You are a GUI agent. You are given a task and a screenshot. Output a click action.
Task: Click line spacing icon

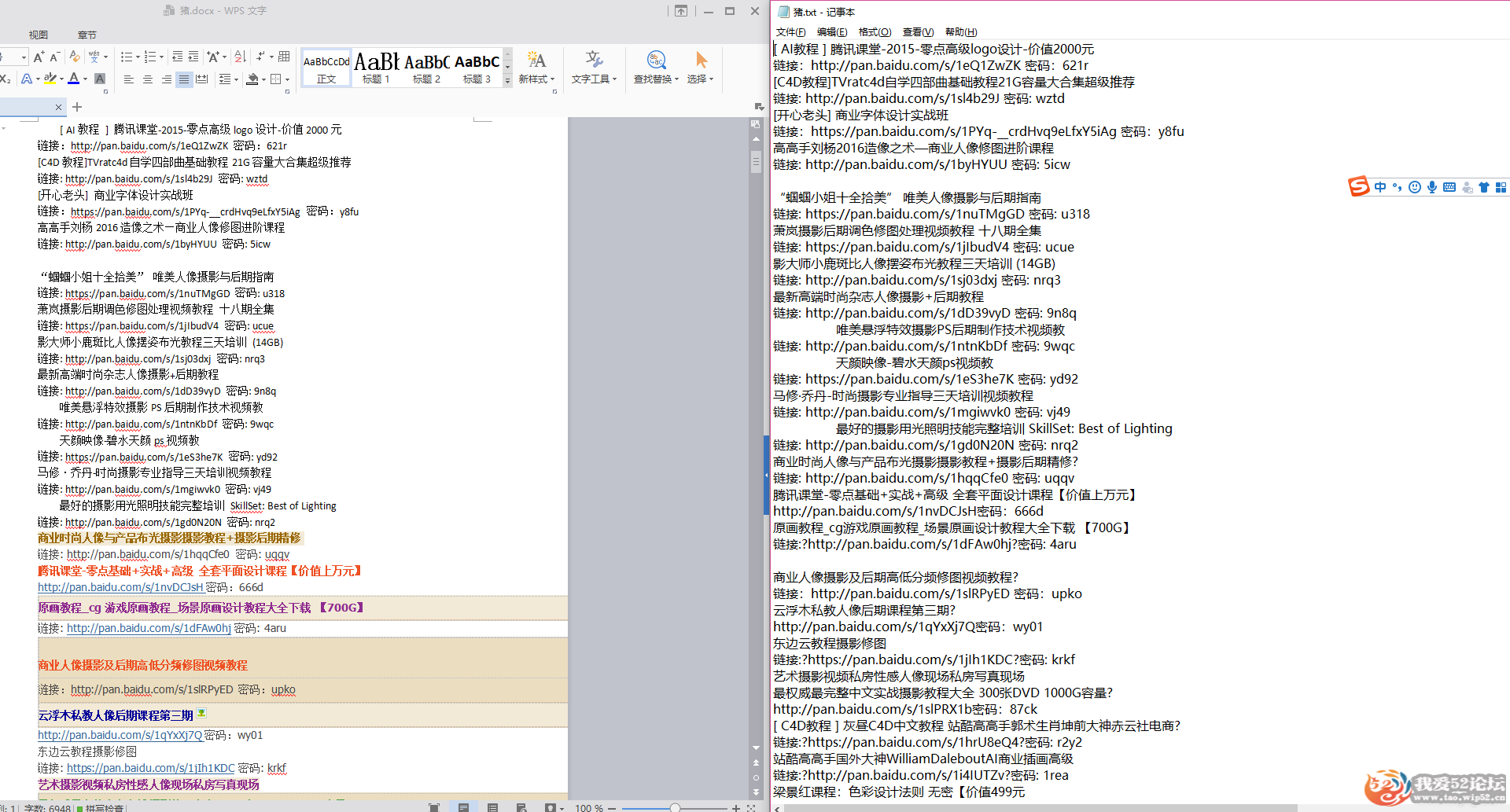pos(225,79)
